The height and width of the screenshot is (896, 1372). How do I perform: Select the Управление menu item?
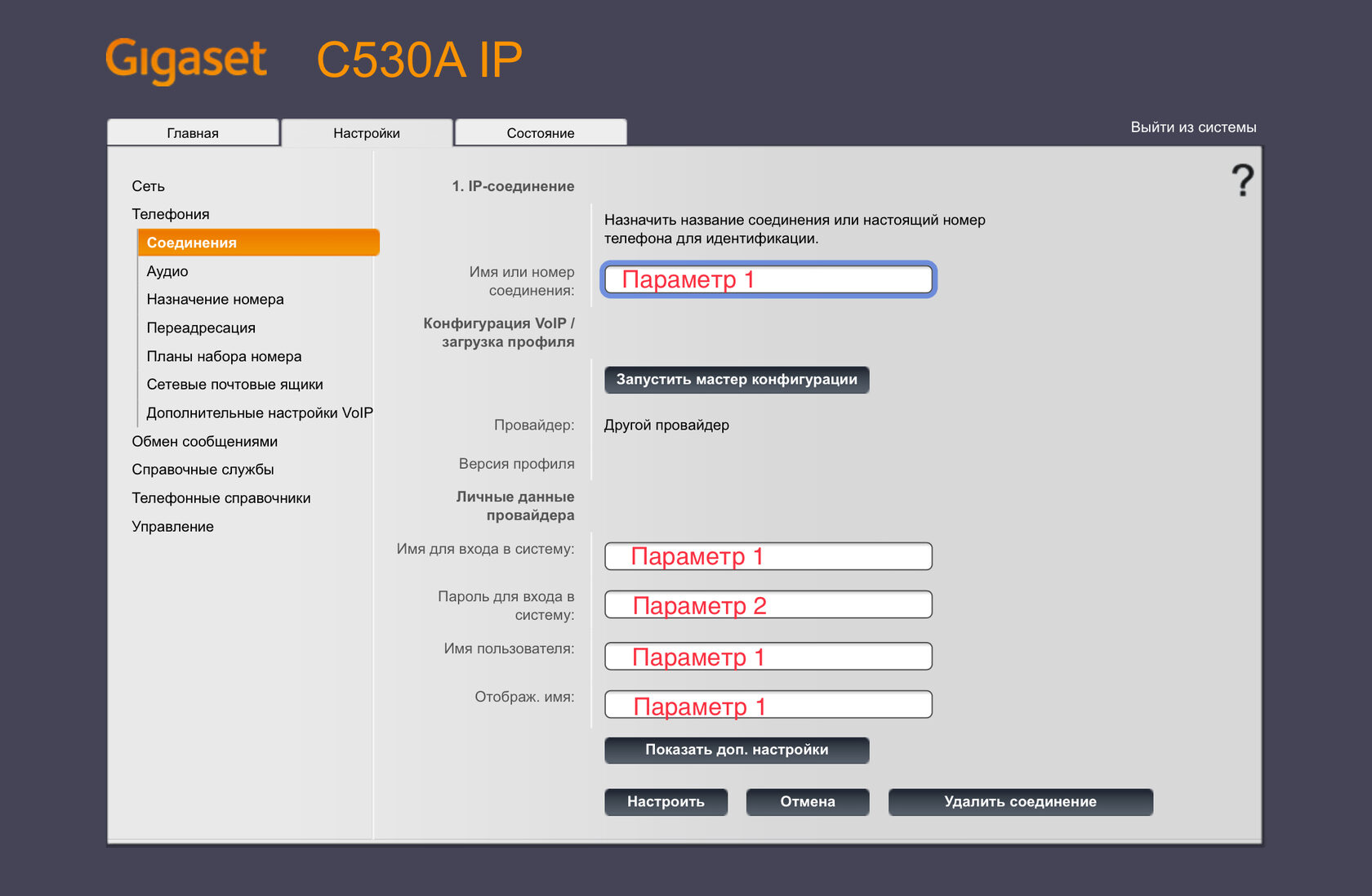(x=173, y=527)
